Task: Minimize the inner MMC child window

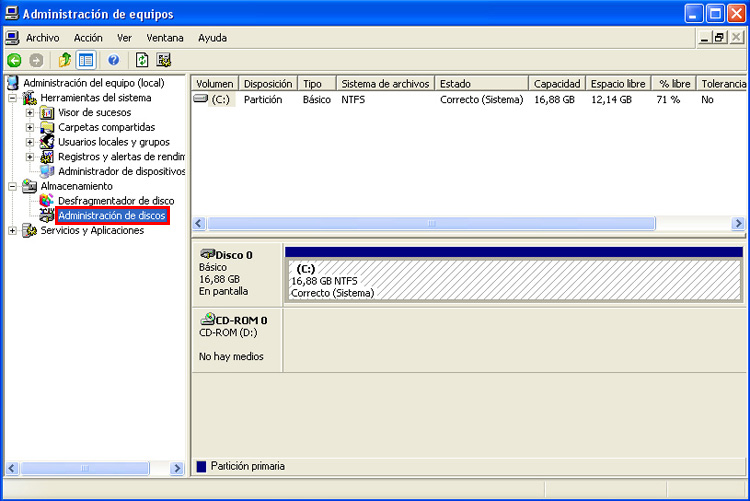Action: [x=704, y=37]
